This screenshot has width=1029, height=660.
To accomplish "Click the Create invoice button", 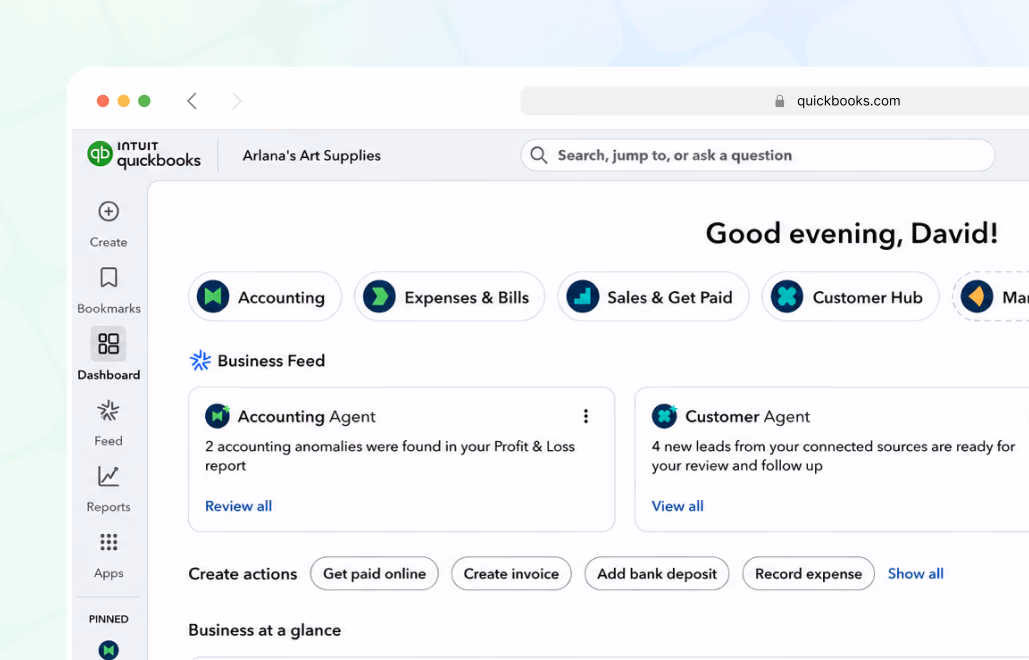I will pyautogui.click(x=511, y=573).
